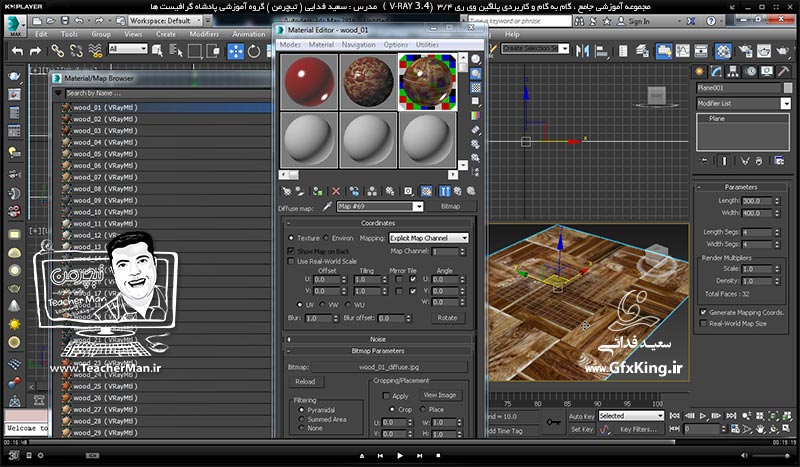Click the Redo arrow in main toolbar

click(x=35, y=51)
